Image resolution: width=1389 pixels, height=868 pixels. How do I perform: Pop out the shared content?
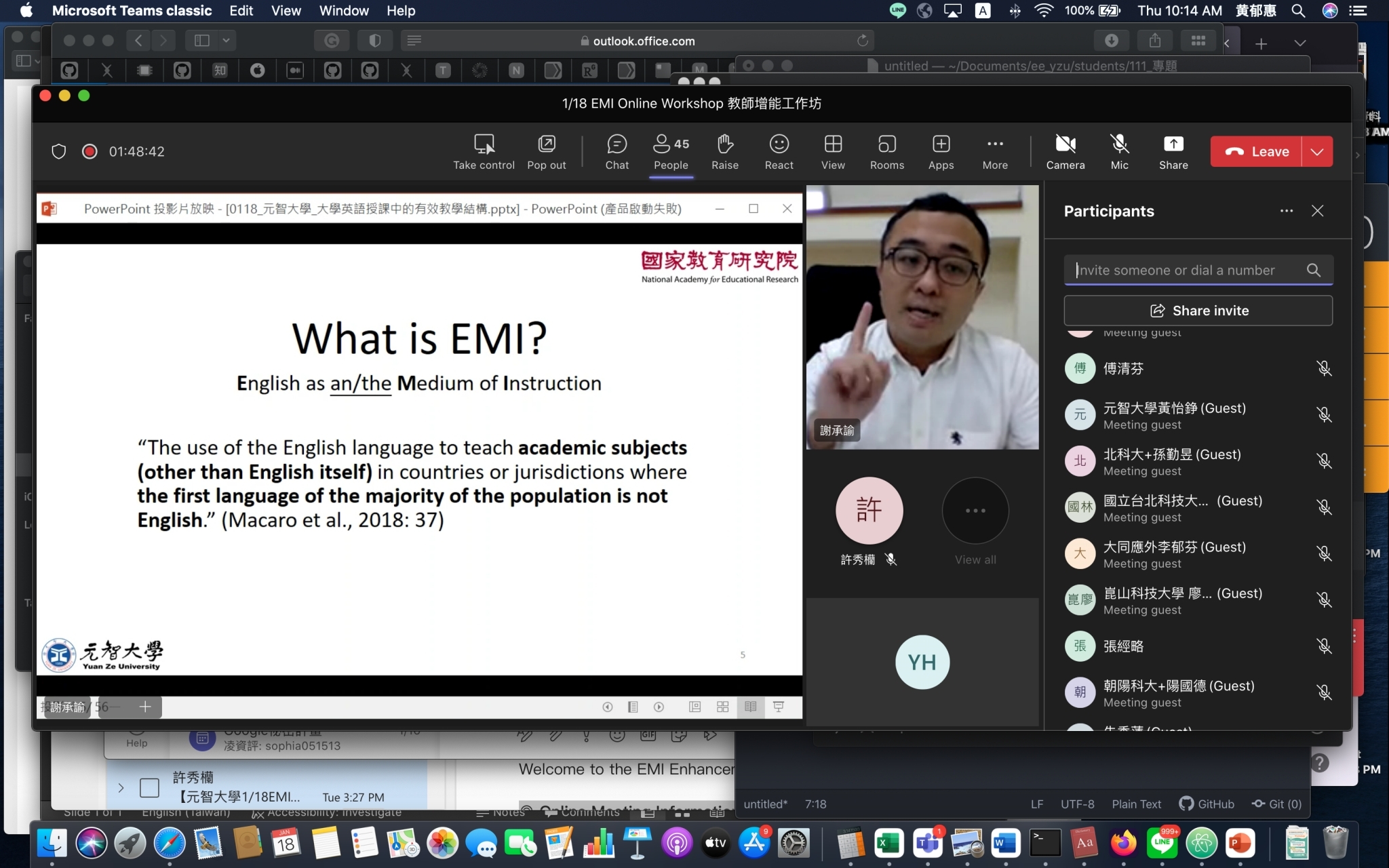tap(546, 152)
